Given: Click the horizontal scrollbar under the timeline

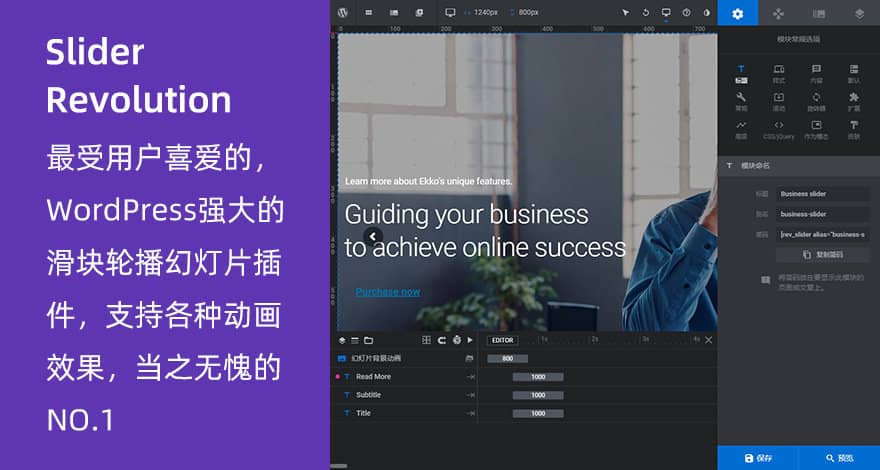Looking at the screenshot, I should (x=338, y=466).
